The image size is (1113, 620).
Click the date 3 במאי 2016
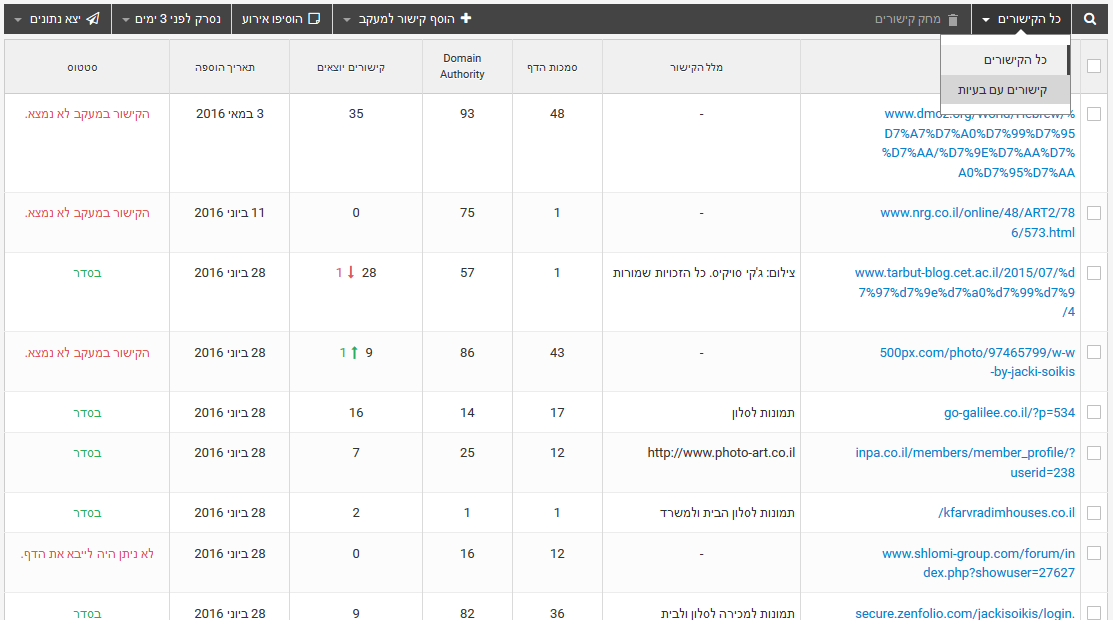[x=229, y=114]
